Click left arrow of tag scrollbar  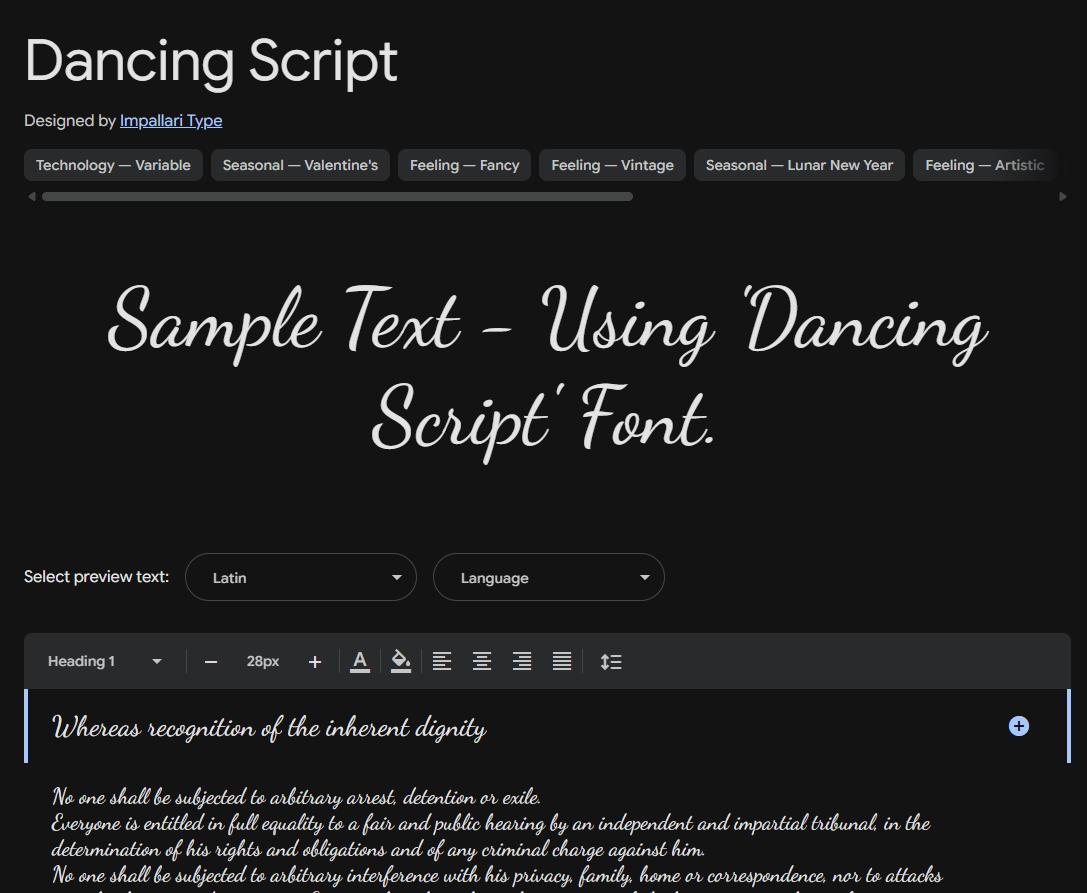tap(32, 196)
